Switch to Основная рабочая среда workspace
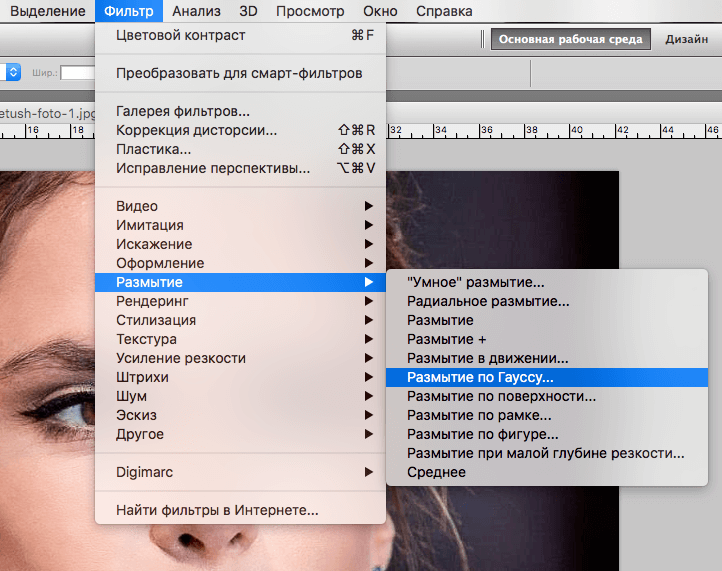The image size is (722, 571). tap(571, 39)
